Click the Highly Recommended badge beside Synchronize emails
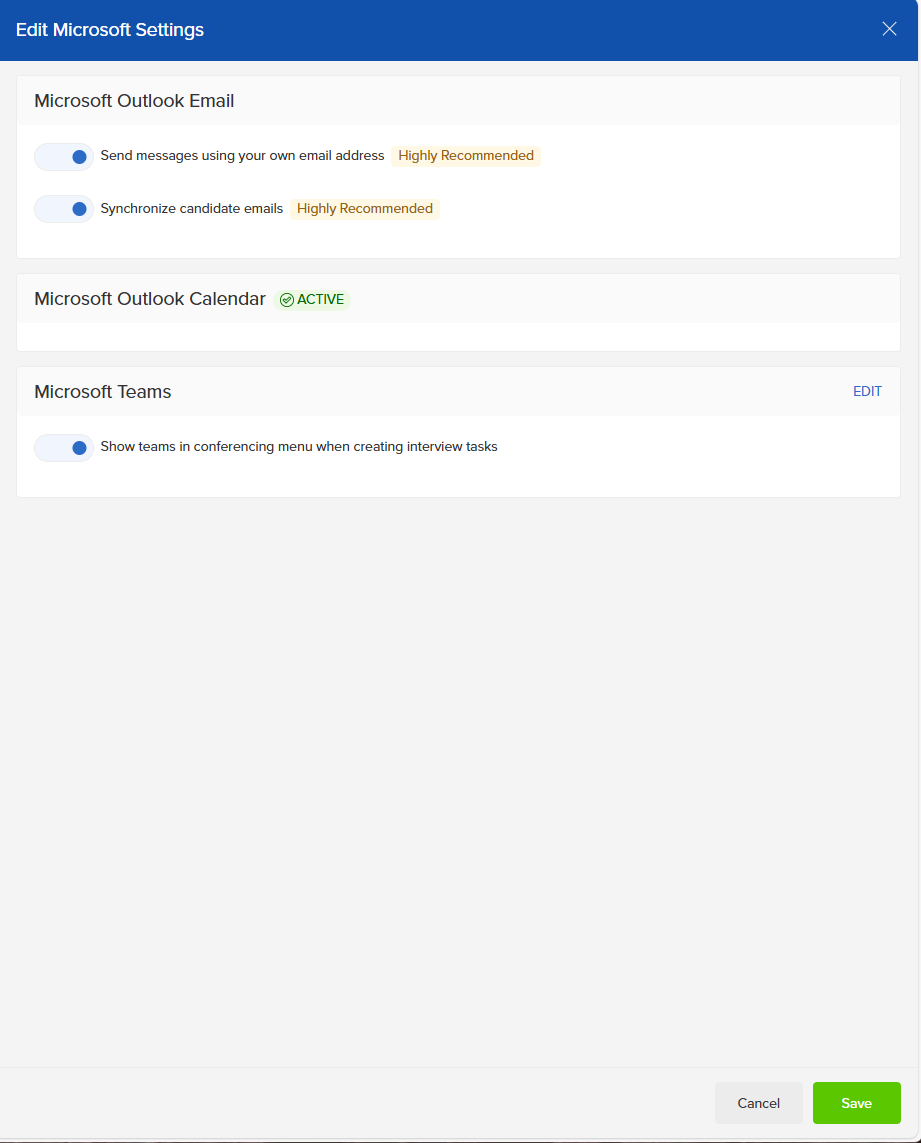The height and width of the screenshot is (1143, 921). pyautogui.click(x=365, y=209)
